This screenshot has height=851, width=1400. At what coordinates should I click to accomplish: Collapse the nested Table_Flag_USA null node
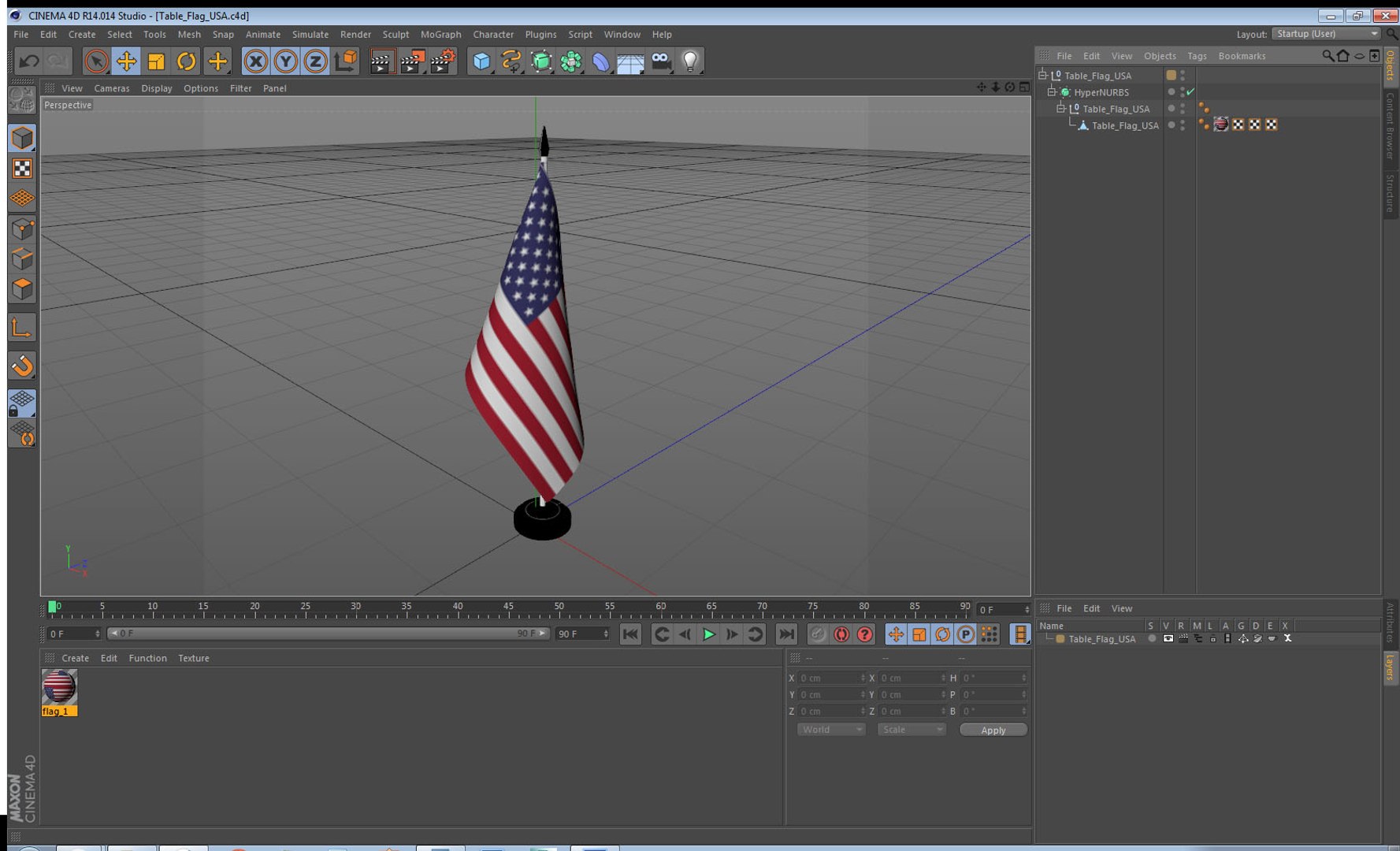point(1060,109)
